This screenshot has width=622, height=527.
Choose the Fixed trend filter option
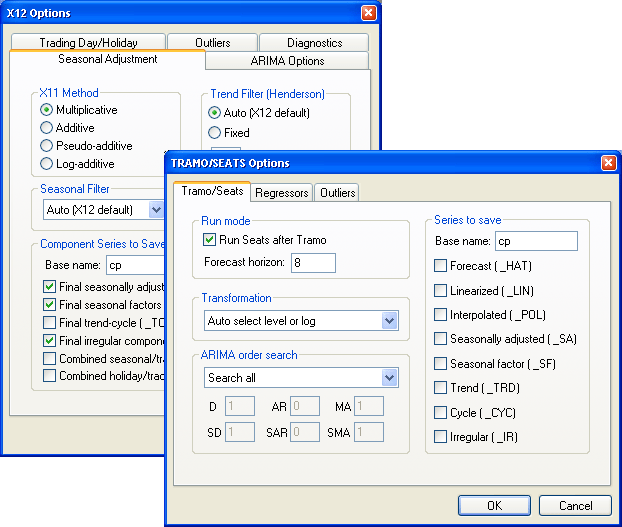(x=215, y=133)
